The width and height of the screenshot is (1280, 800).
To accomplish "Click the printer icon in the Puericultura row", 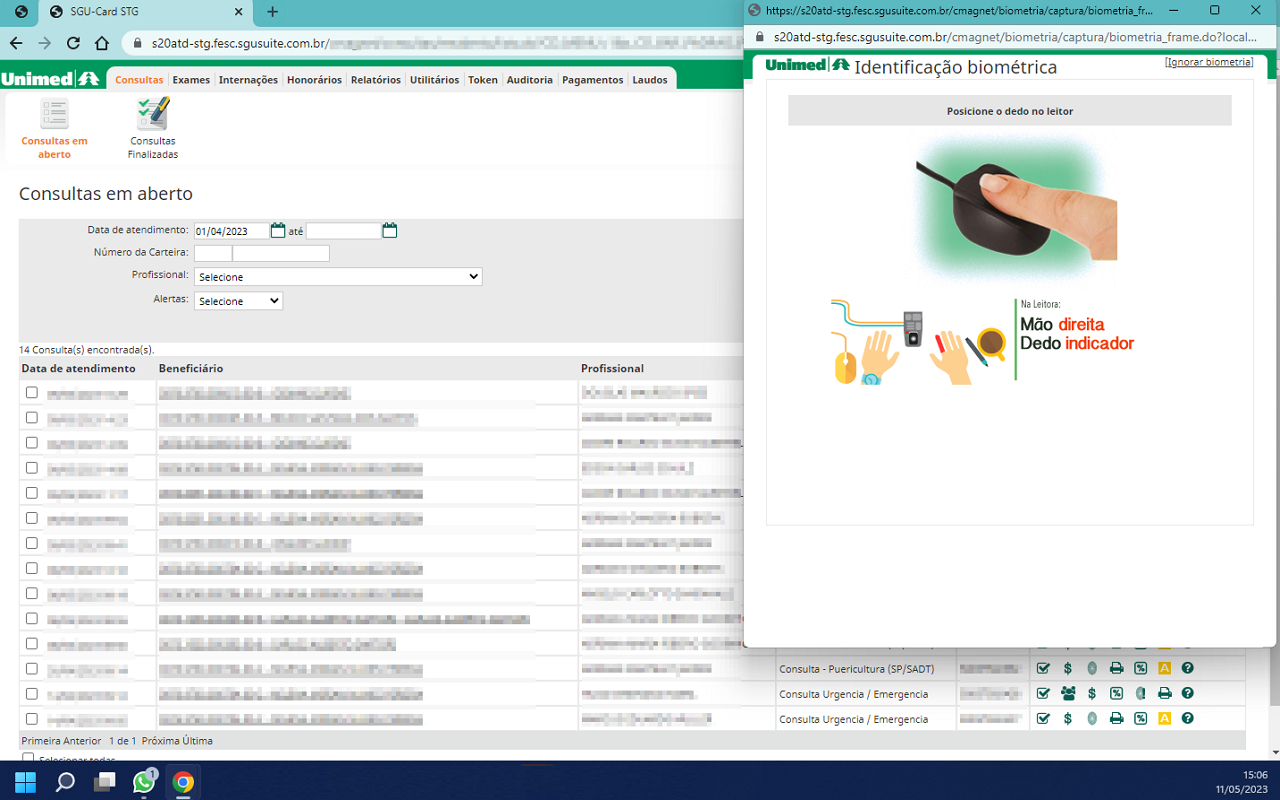I will coord(1116,669).
